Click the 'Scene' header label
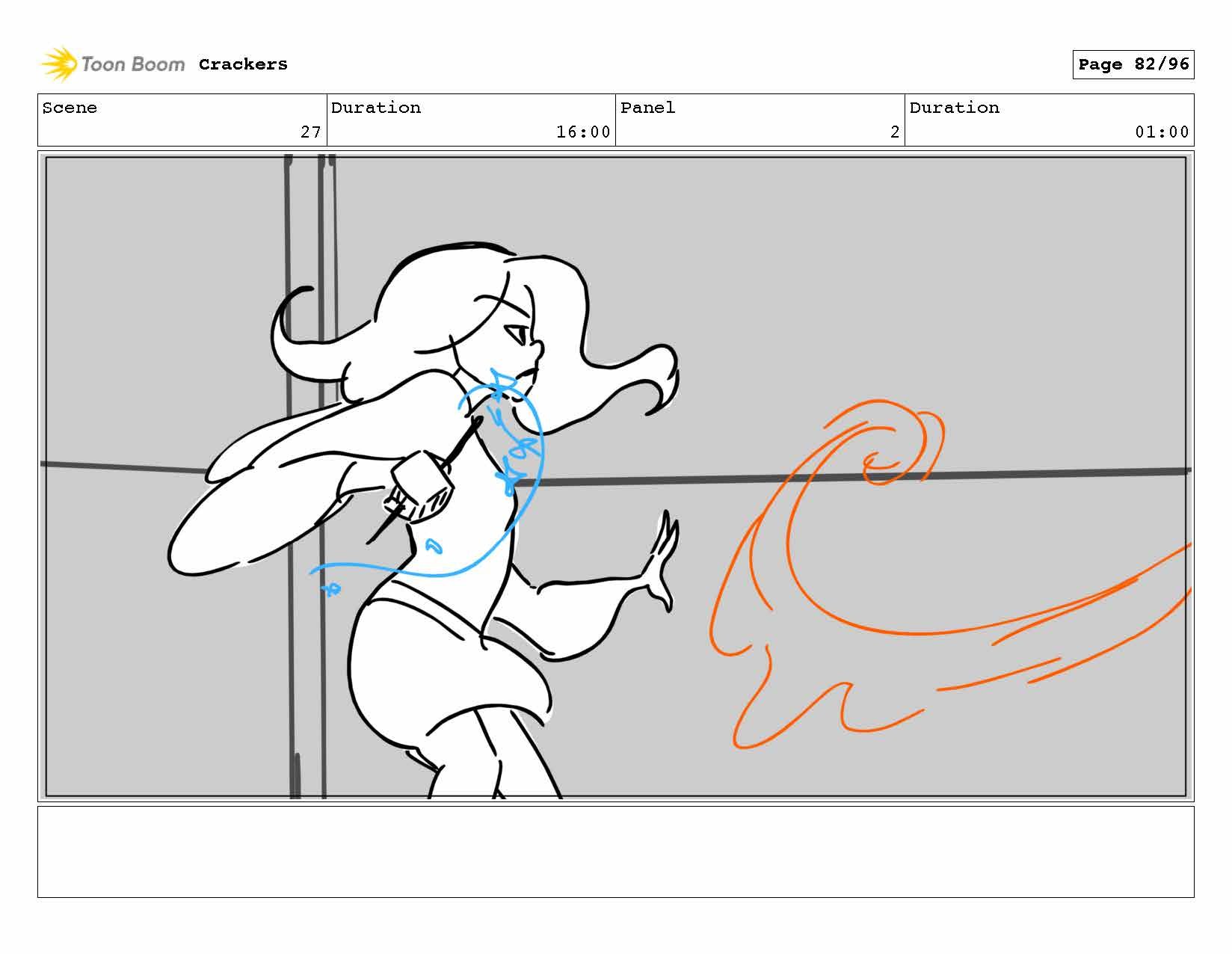 70,108
